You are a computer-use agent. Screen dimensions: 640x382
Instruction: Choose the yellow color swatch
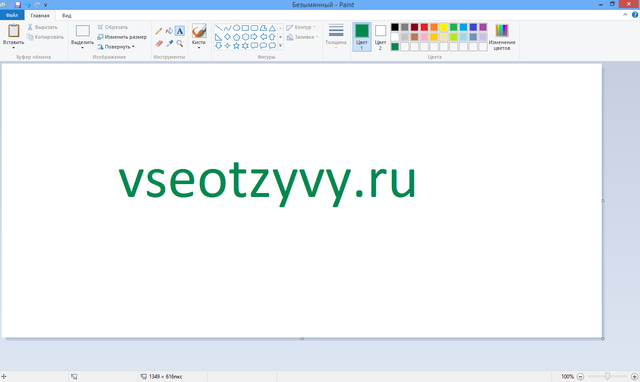pos(444,27)
